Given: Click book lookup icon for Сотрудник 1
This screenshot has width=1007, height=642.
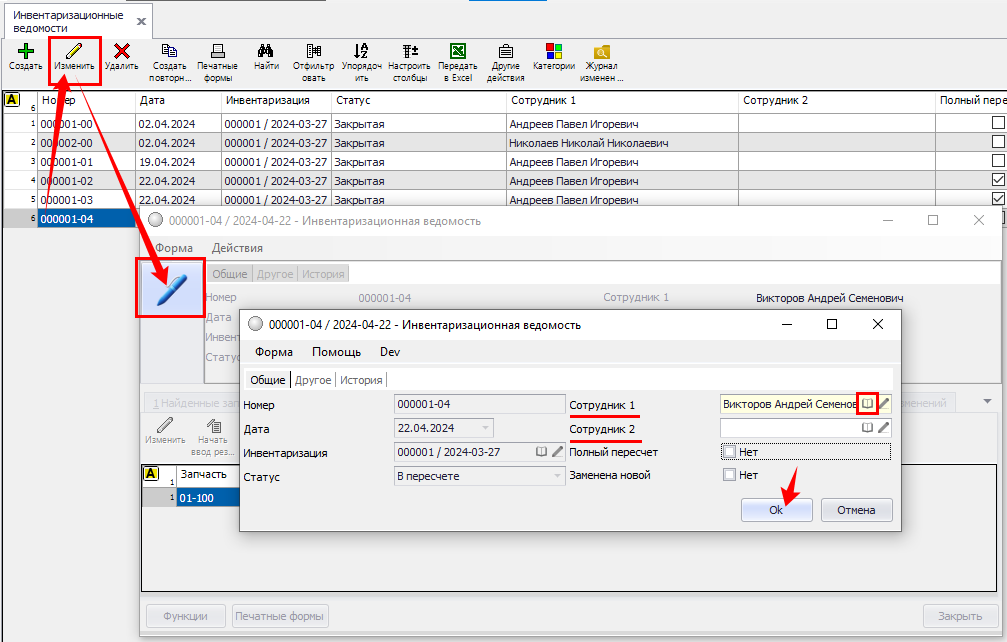Looking at the screenshot, I should pos(868,403).
